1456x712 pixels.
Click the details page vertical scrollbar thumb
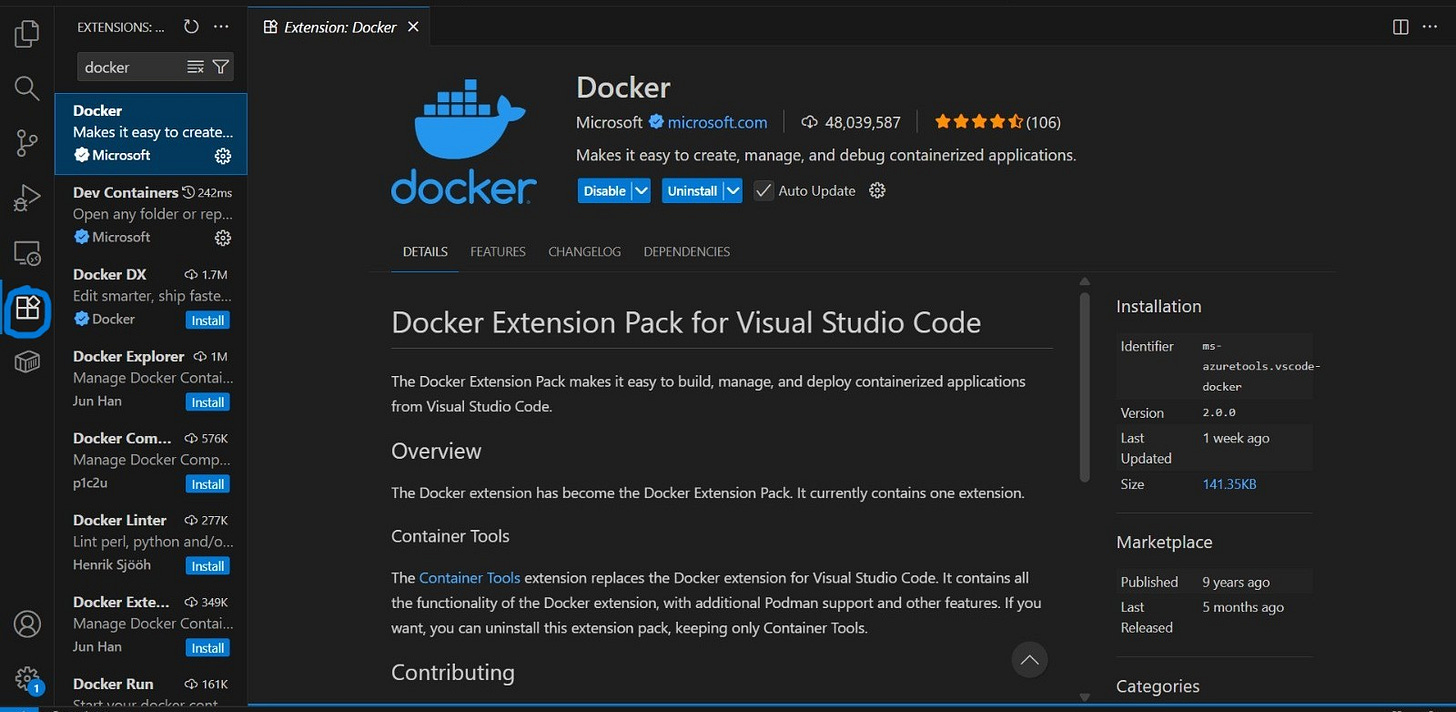[x=1085, y=387]
